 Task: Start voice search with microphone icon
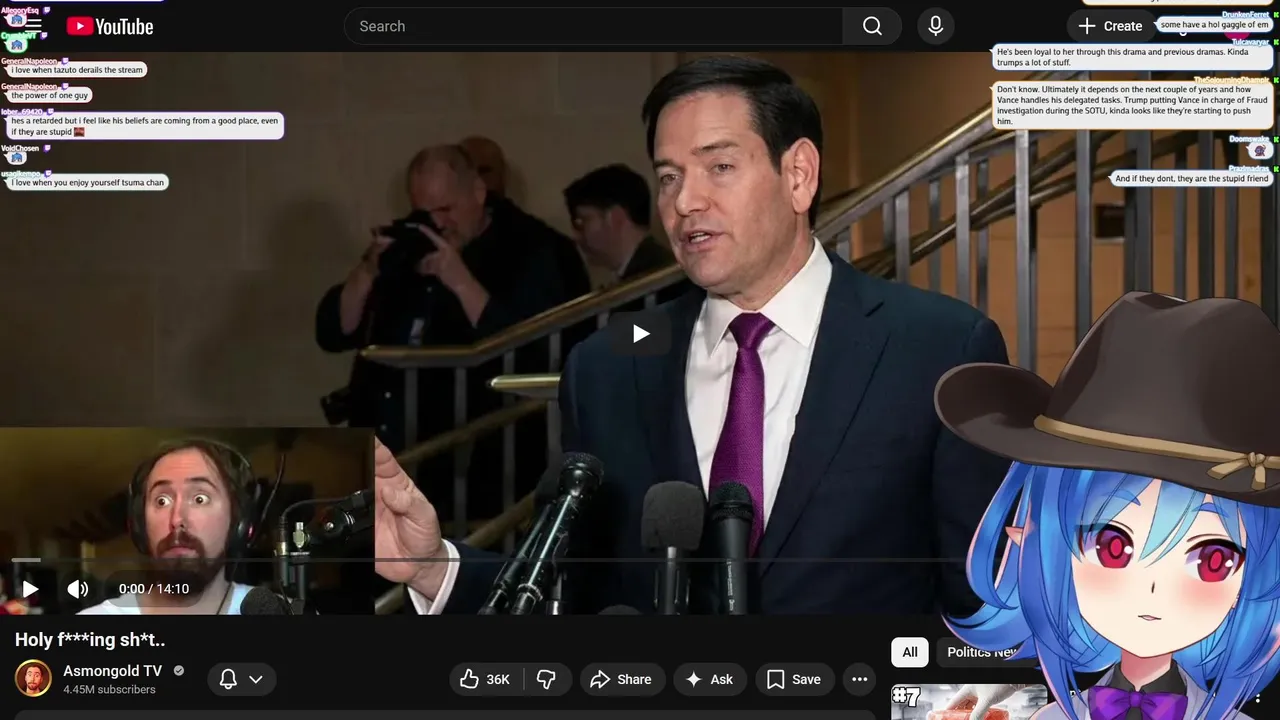(935, 26)
